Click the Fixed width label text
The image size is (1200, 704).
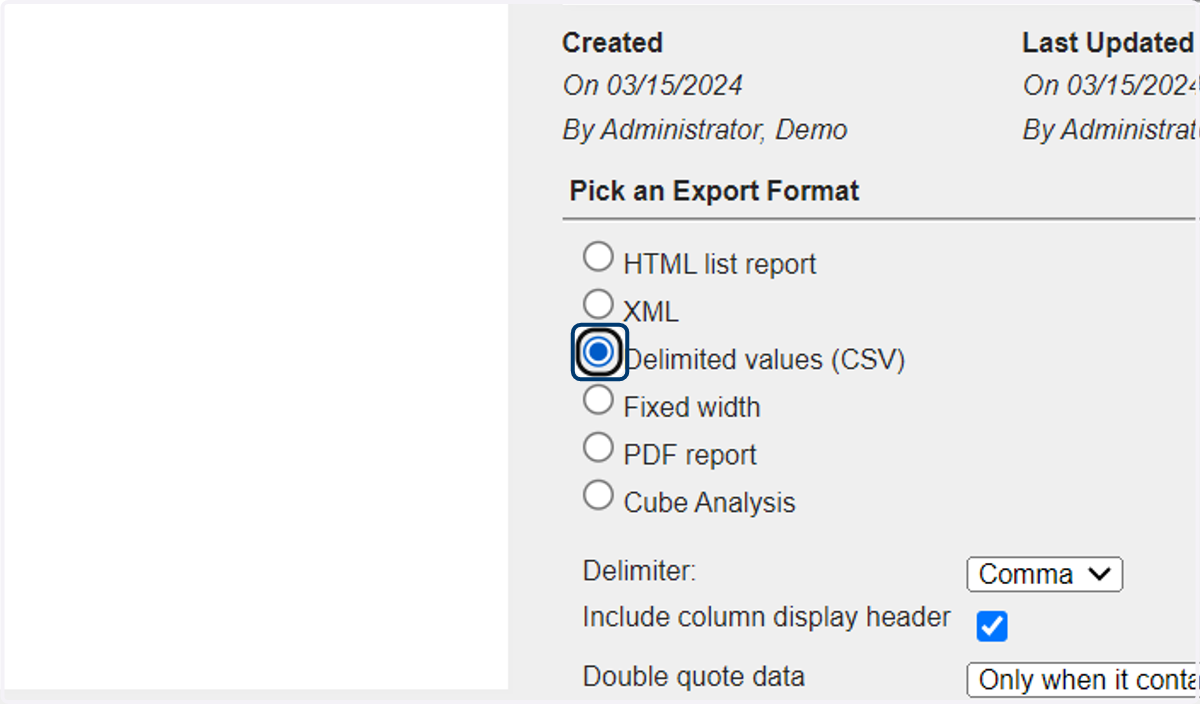pos(692,407)
